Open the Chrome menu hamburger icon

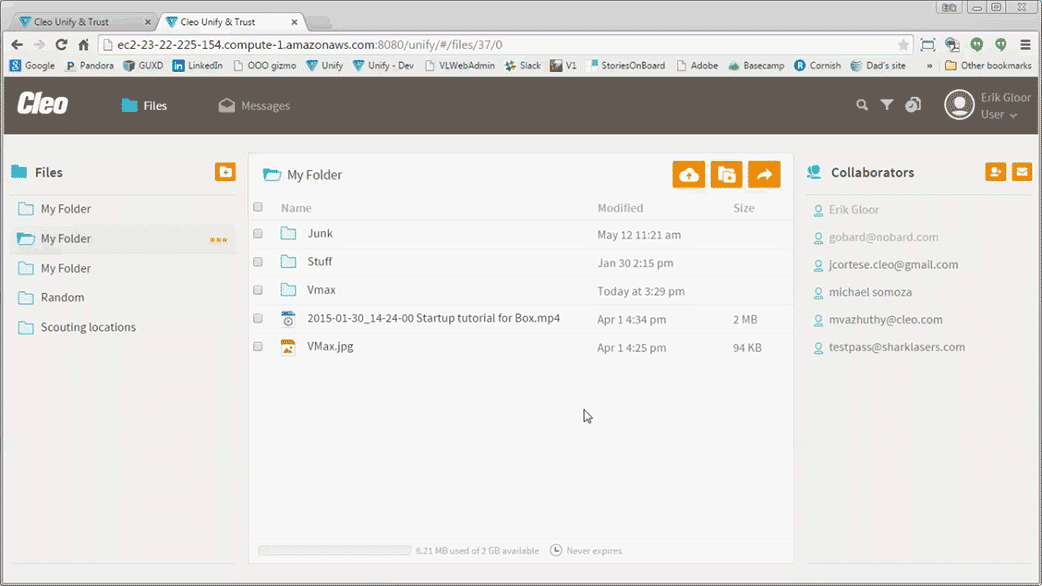(1025, 45)
